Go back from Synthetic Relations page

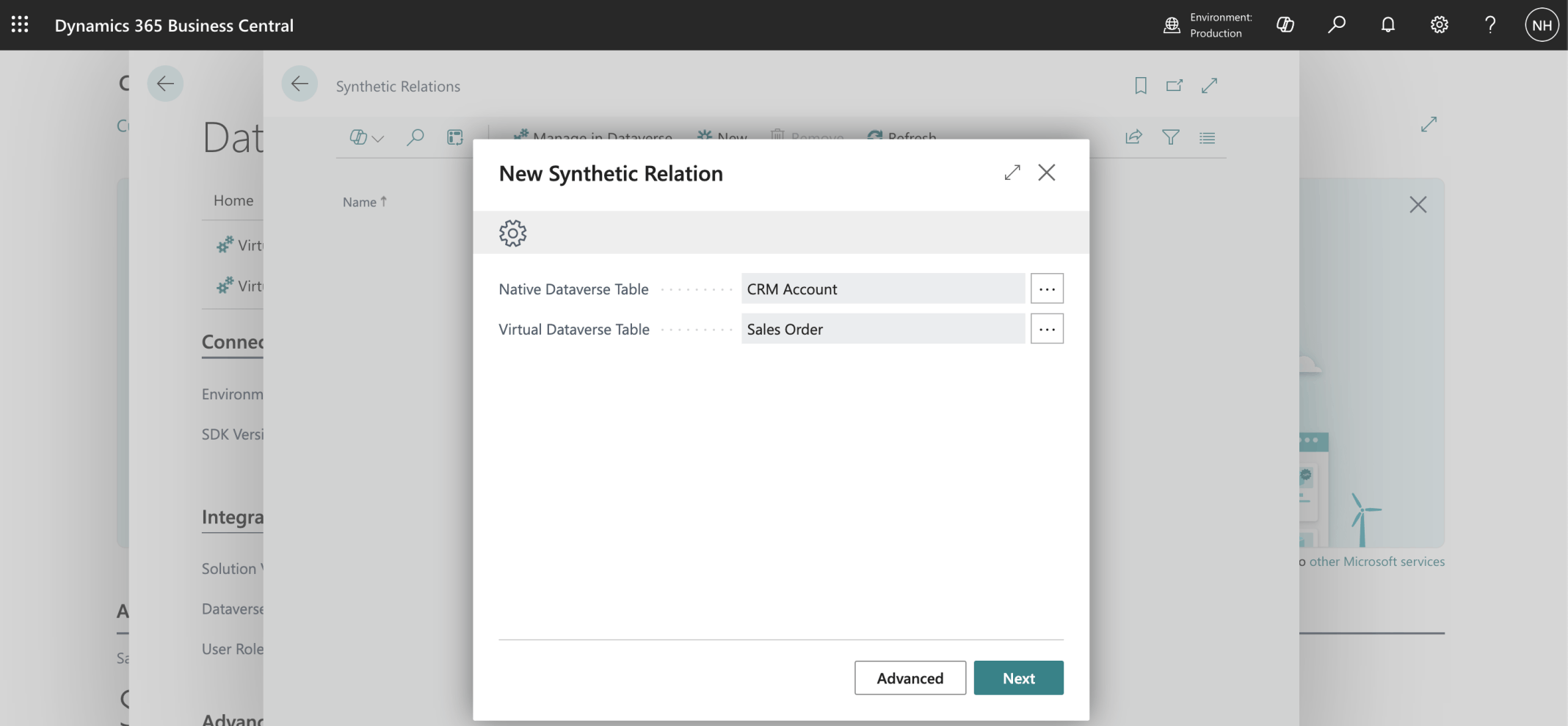click(x=300, y=84)
